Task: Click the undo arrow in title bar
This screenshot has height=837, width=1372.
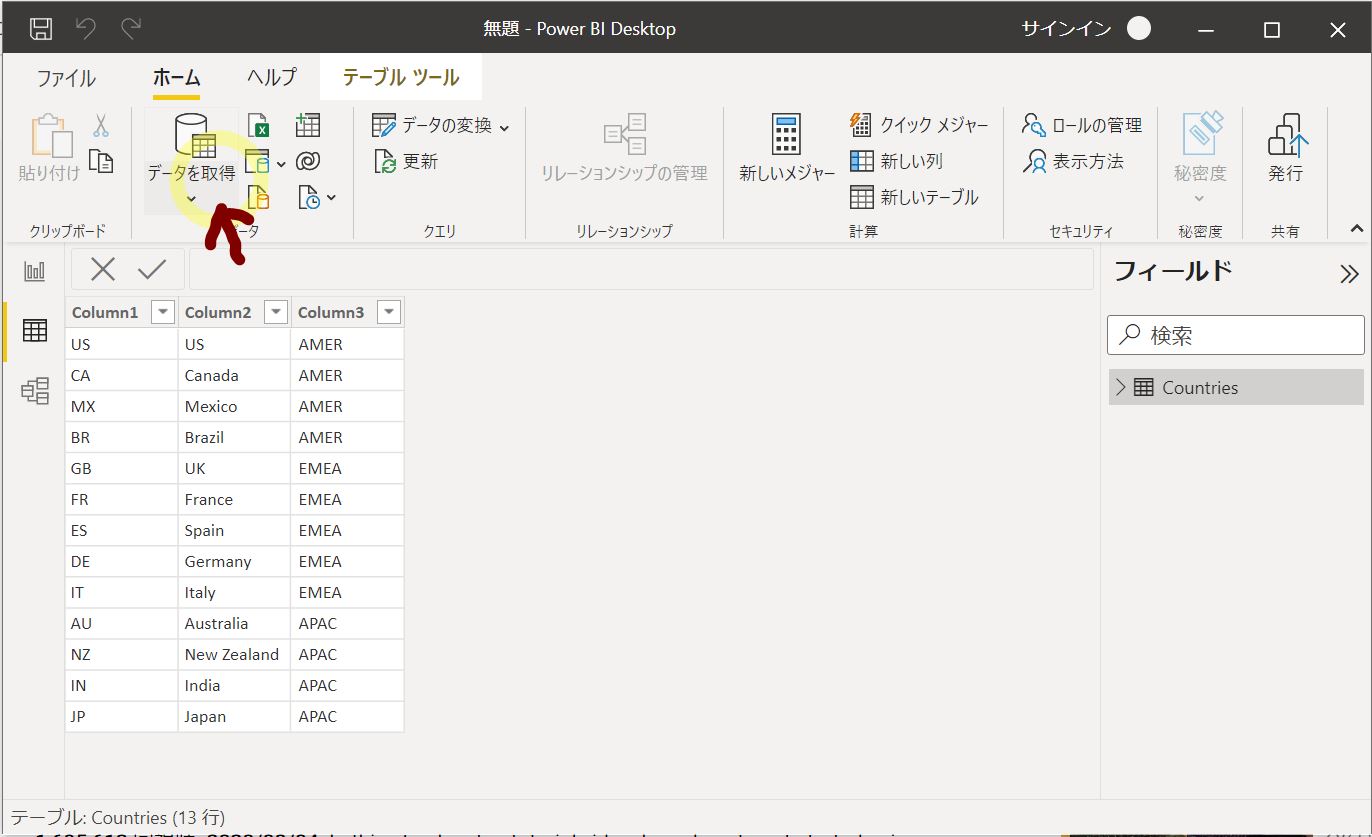Action: (86, 29)
